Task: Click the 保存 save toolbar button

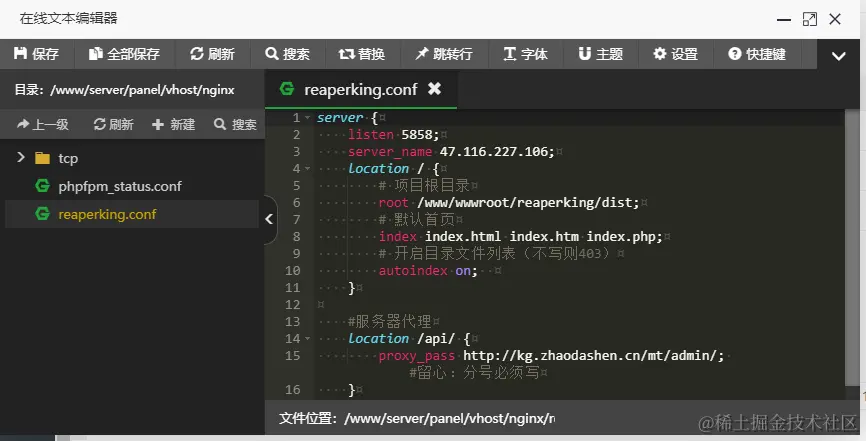Action: (36, 54)
